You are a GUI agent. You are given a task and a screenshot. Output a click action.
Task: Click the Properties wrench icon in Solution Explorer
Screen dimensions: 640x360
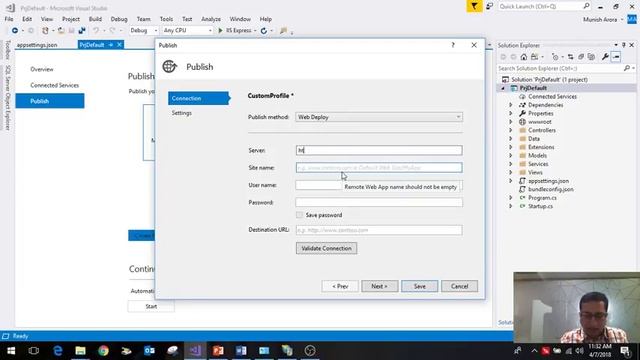(605, 57)
